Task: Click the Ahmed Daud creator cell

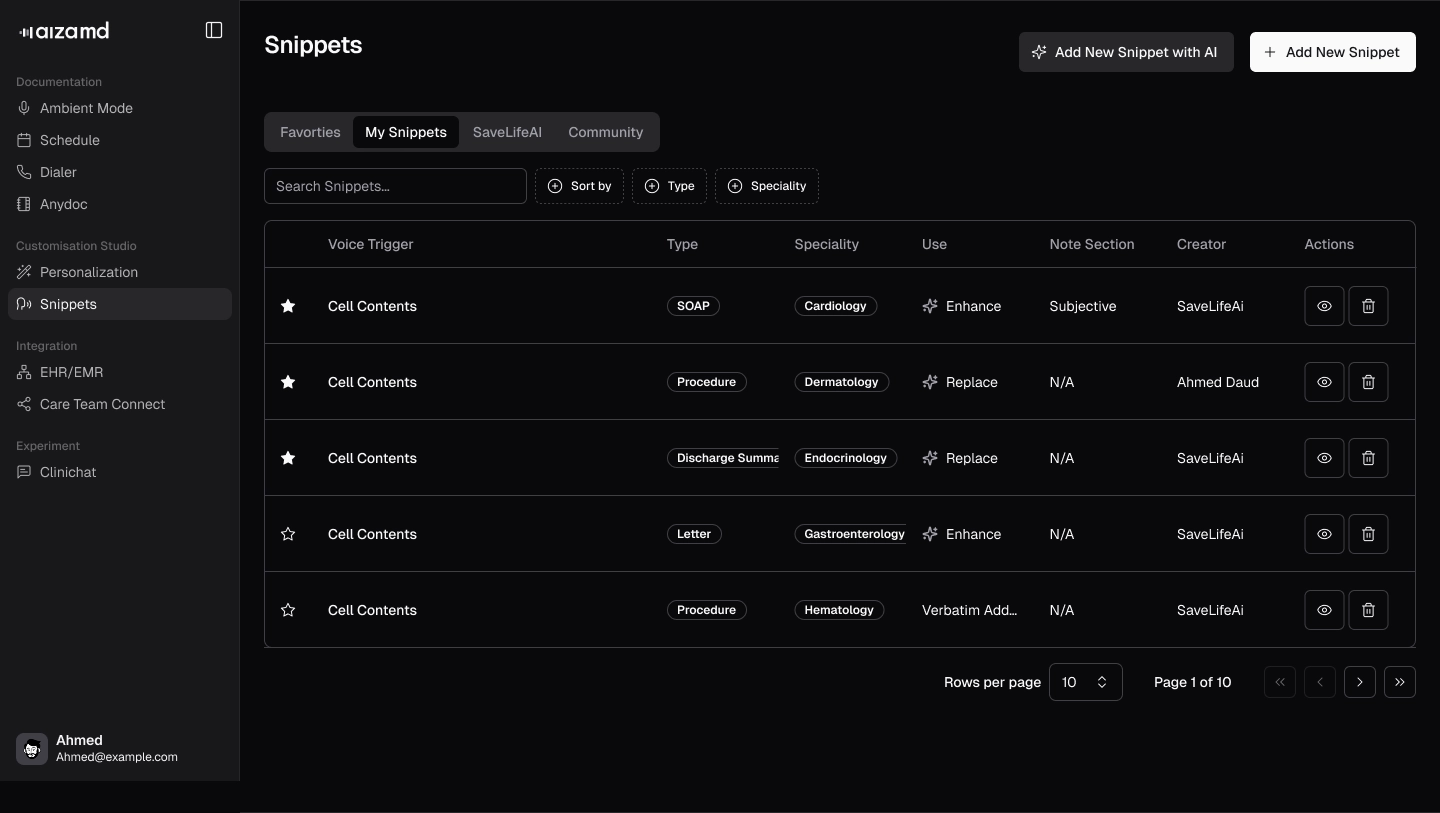Action: 1218,382
